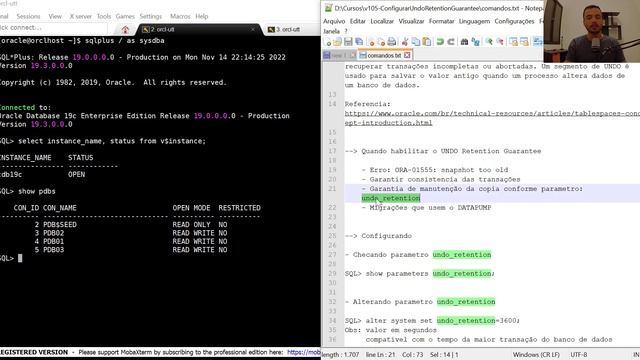640x360 pixels.
Task: Open the Macros menu in MobaXterm
Action: point(180,16)
